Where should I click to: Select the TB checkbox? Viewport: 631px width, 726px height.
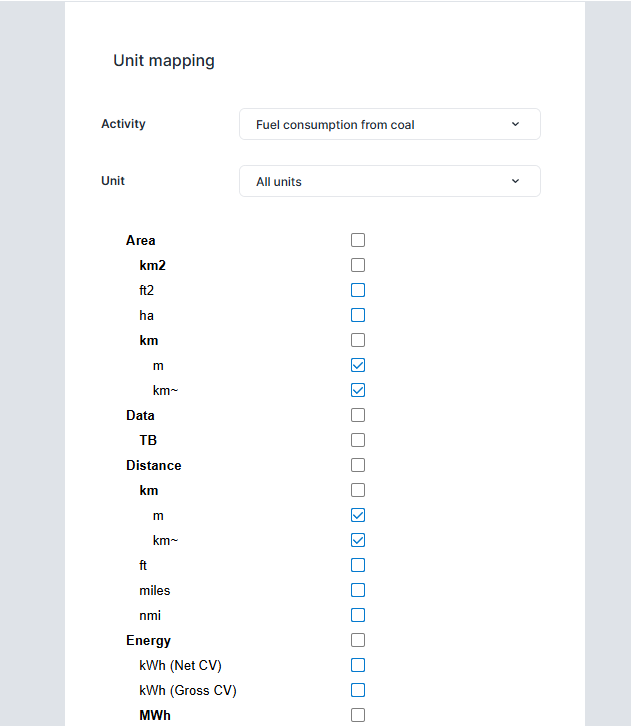[358, 440]
